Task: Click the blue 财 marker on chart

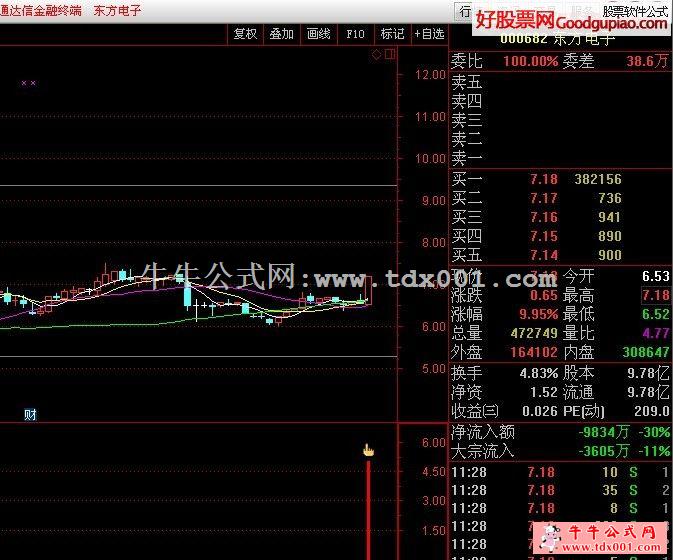Action: point(30,415)
